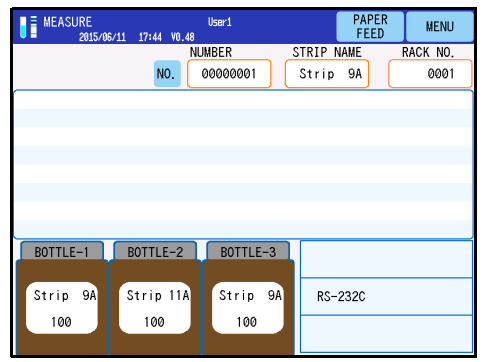This screenshot has height=362, width=486.
Task: Tap BOTTLE-2 Strip 11A 100 label
Action: (x=155, y=308)
